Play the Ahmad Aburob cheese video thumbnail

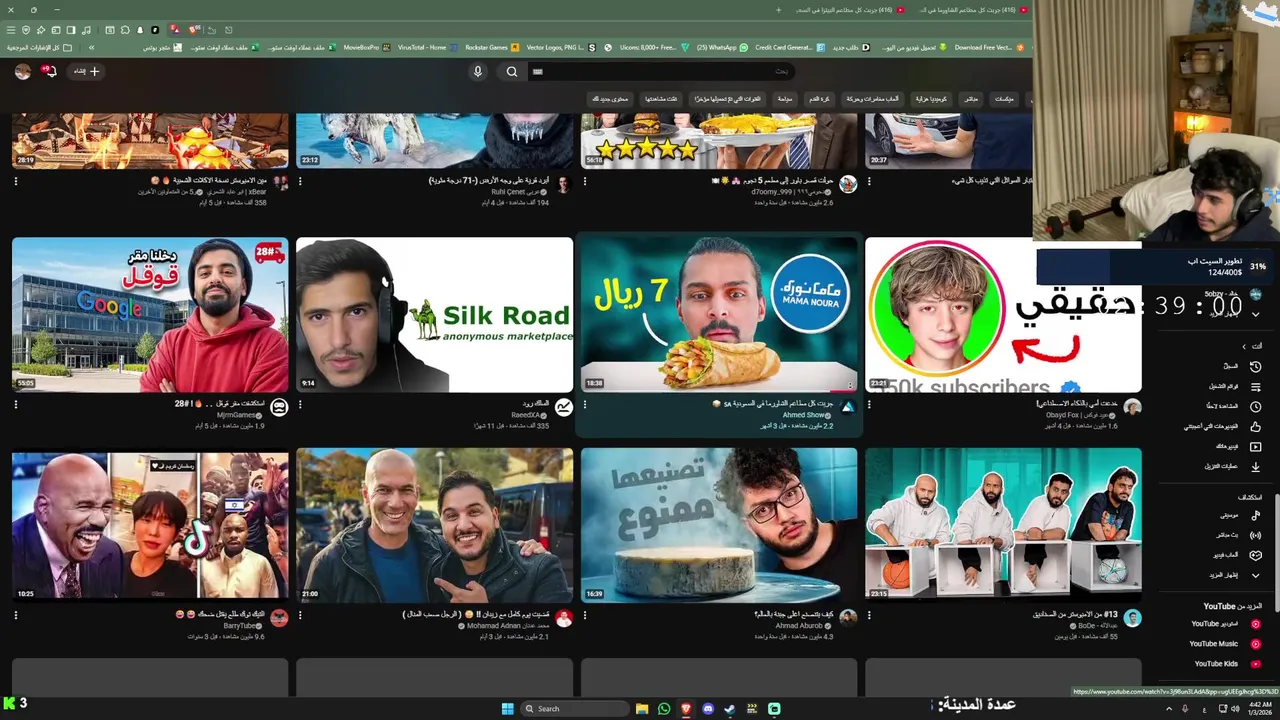(719, 525)
